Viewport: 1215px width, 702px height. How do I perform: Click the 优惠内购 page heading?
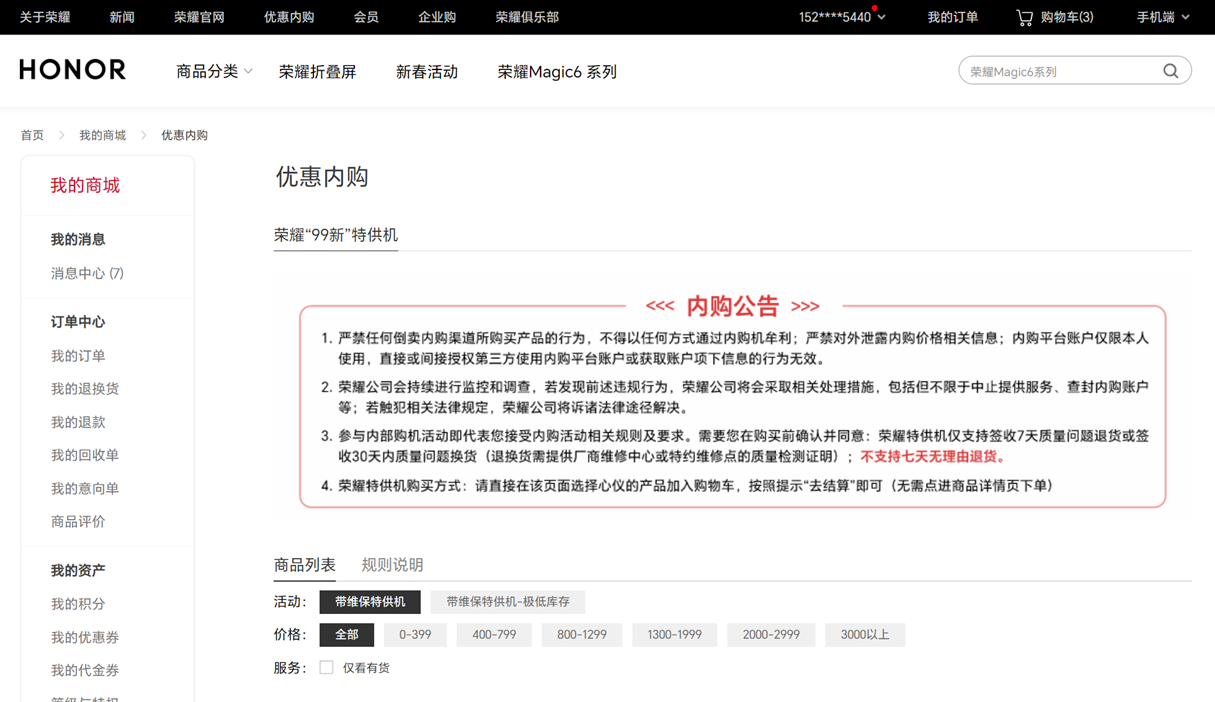point(322,177)
